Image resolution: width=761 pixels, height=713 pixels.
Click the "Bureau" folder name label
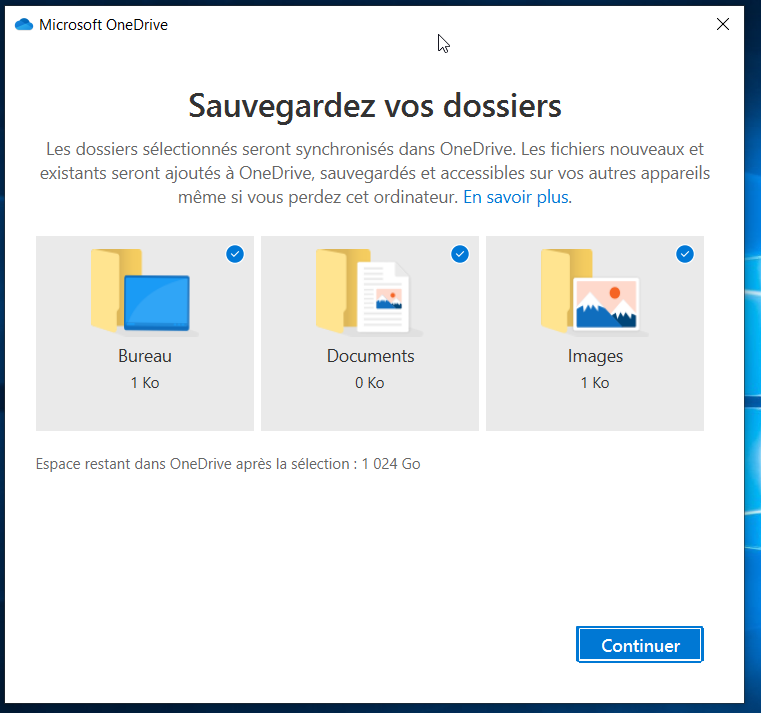coord(145,356)
